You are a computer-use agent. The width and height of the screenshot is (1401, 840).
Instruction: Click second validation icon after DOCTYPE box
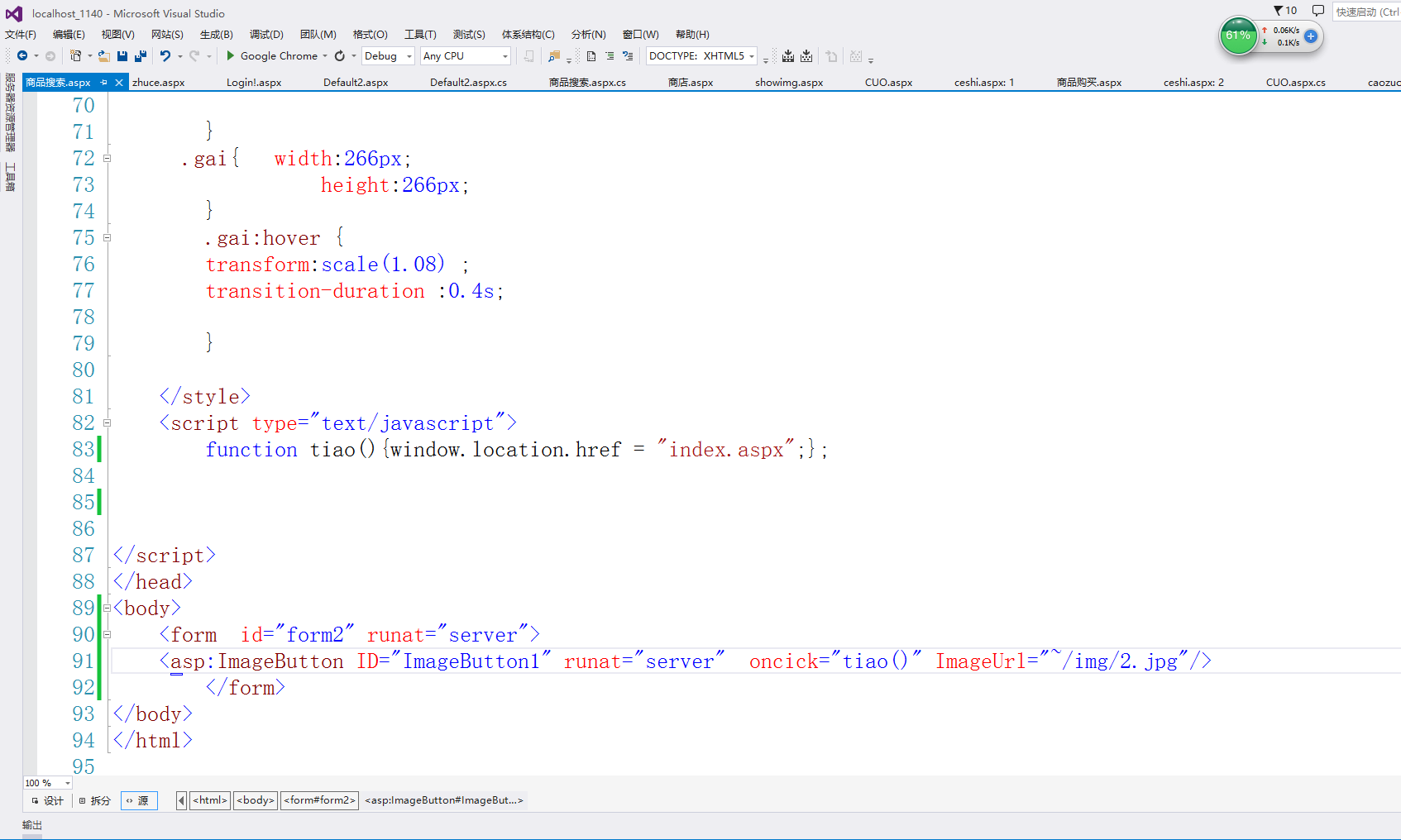806,56
